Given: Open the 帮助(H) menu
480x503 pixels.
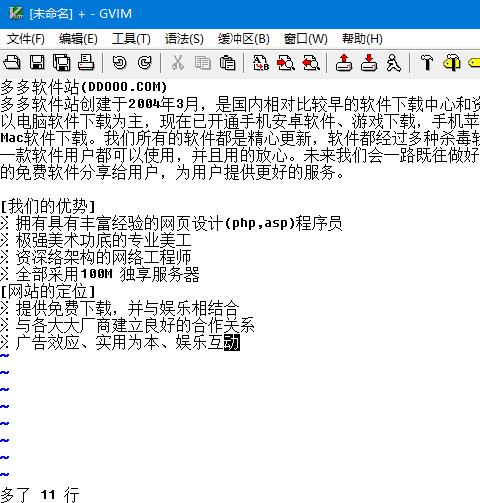Looking at the screenshot, I should pos(362,39).
